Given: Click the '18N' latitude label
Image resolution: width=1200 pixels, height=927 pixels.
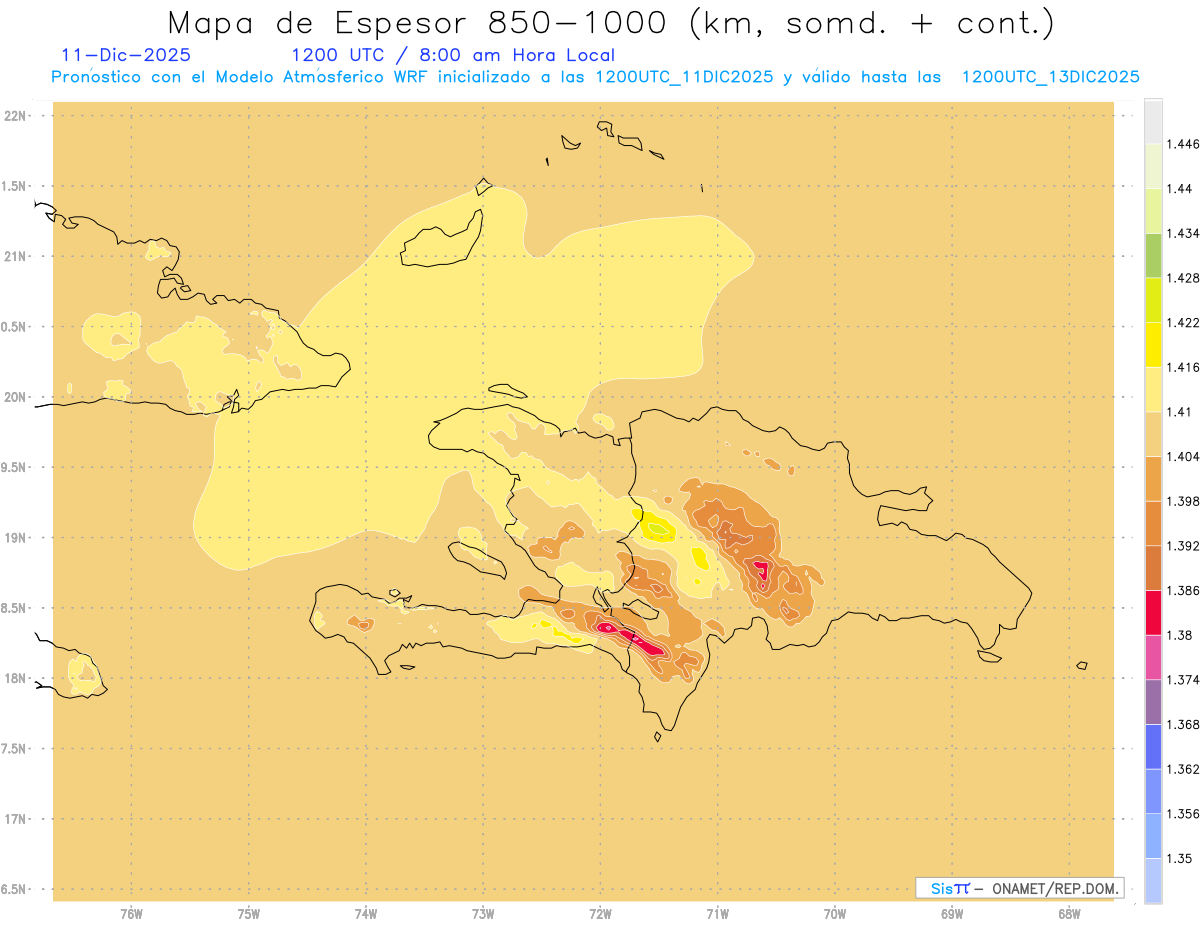Looking at the screenshot, I should (15, 678).
